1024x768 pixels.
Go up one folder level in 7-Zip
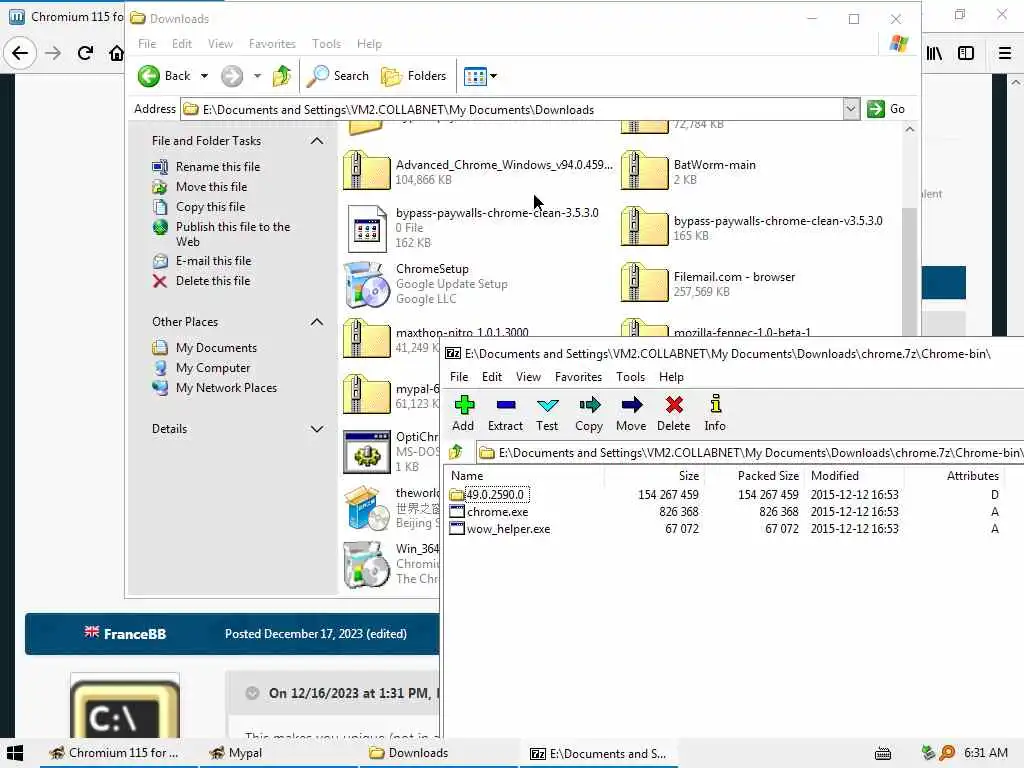coord(456,452)
